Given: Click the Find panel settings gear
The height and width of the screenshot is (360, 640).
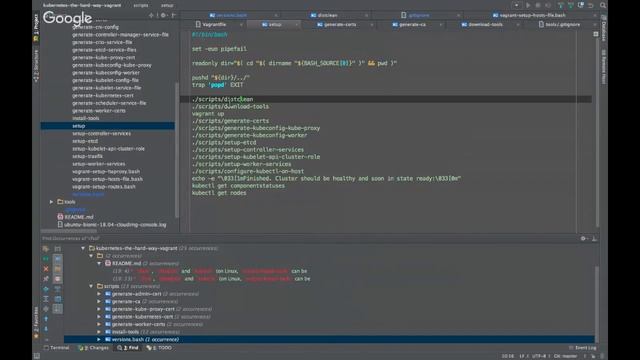Looking at the screenshot, I should pyautogui.click(x=584, y=238).
